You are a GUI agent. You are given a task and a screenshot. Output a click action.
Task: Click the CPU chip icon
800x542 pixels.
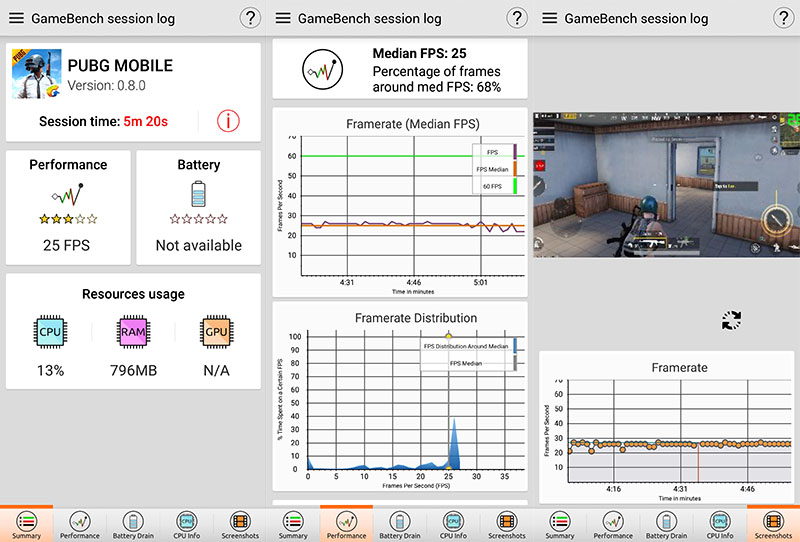pos(50,332)
